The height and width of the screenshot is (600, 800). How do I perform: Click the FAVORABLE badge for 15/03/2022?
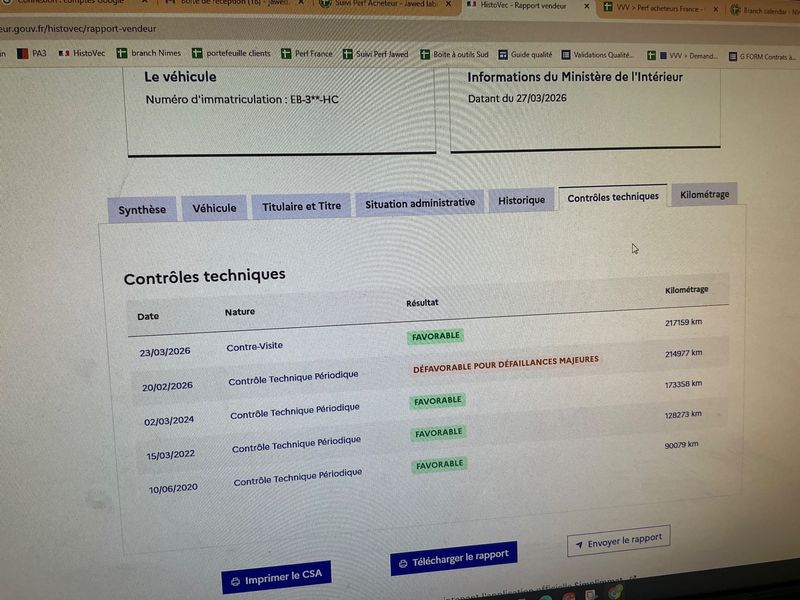click(x=439, y=433)
